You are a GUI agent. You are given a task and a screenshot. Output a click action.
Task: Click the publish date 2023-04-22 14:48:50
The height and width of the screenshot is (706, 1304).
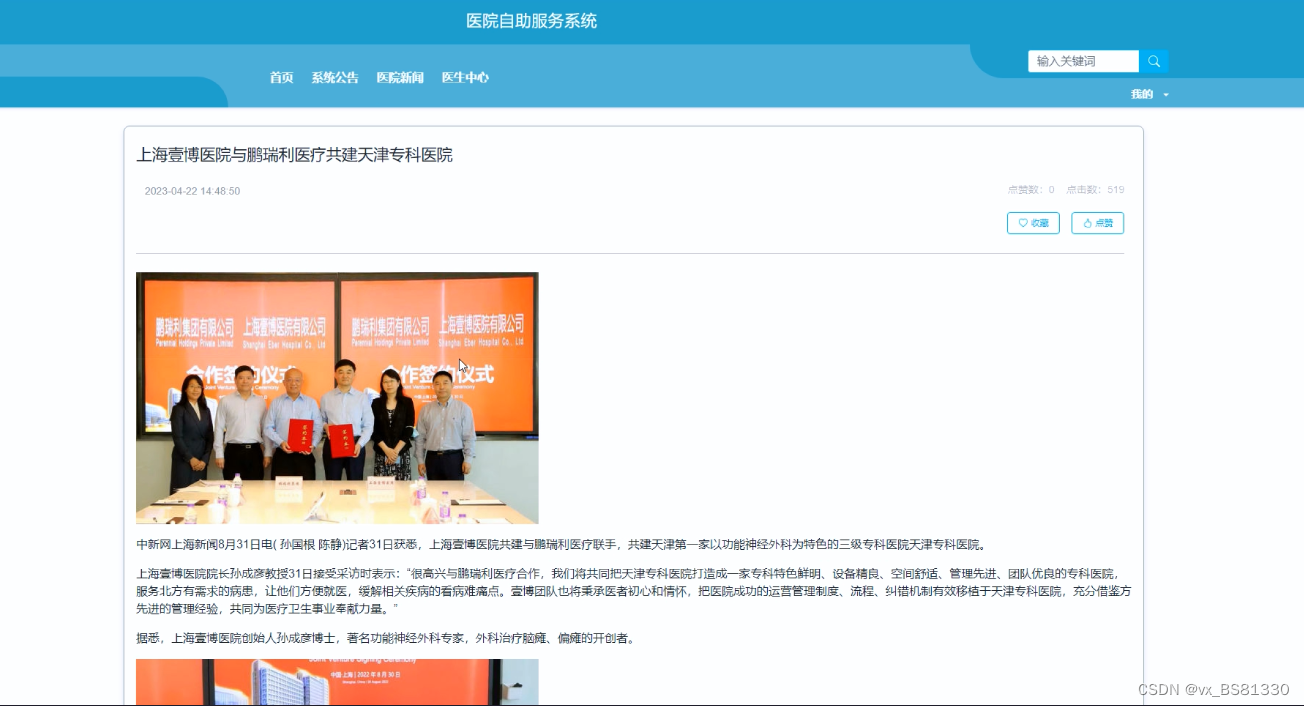click(x=192, y=191)
